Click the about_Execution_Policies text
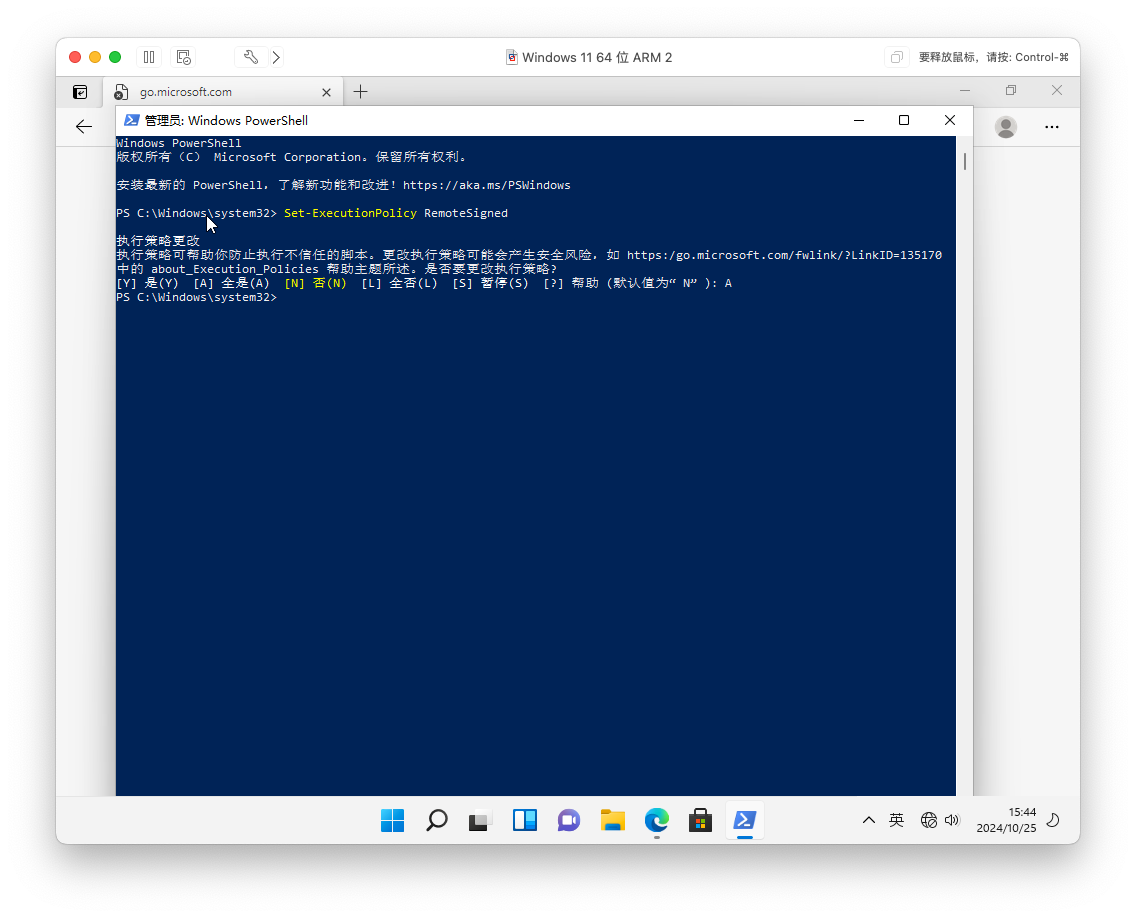Screen dimensions: 1136x918 click(x=235, y=269)
